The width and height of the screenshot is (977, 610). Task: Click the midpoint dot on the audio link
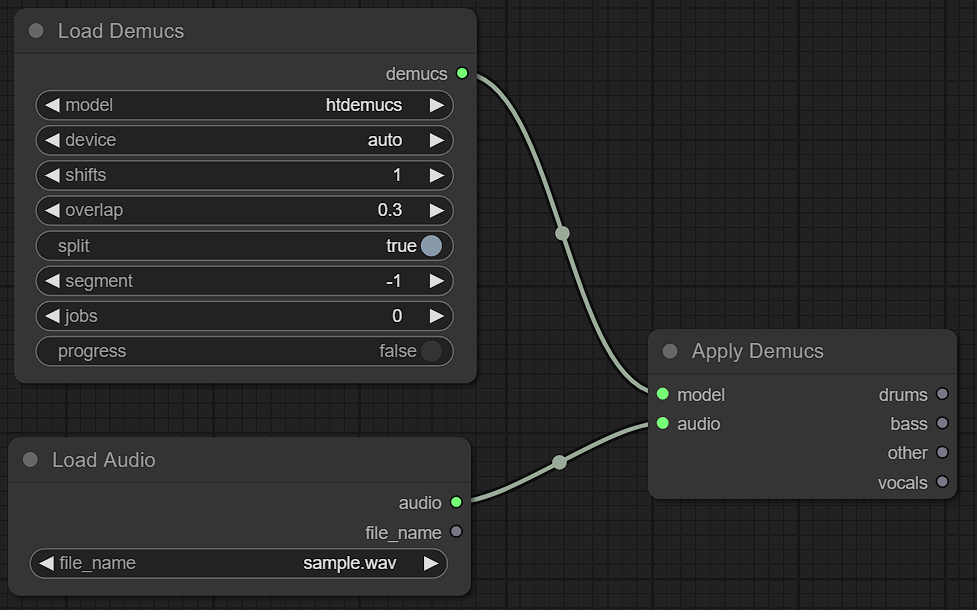tap(559, 462)
